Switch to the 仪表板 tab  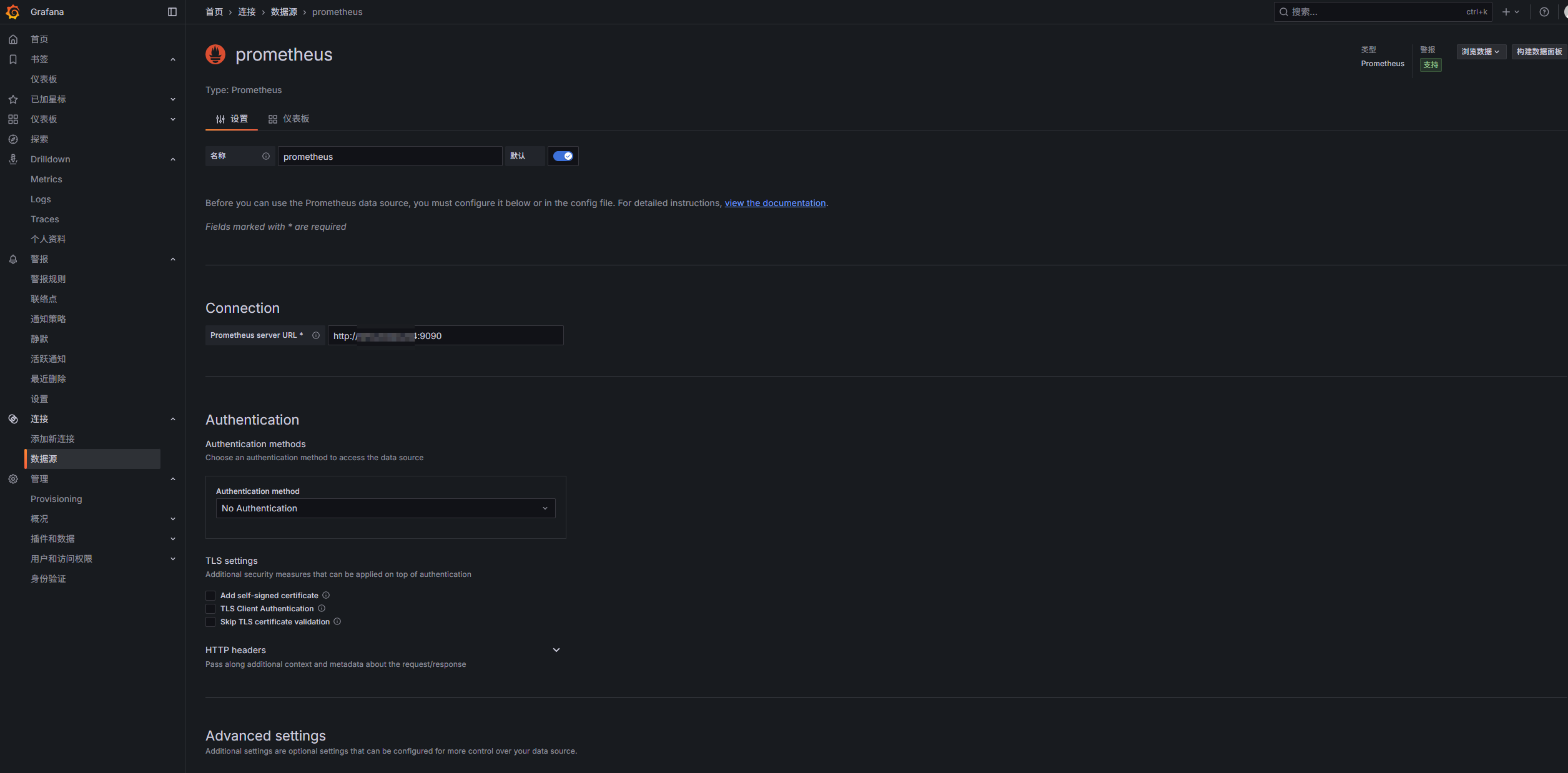coord(289,119)
